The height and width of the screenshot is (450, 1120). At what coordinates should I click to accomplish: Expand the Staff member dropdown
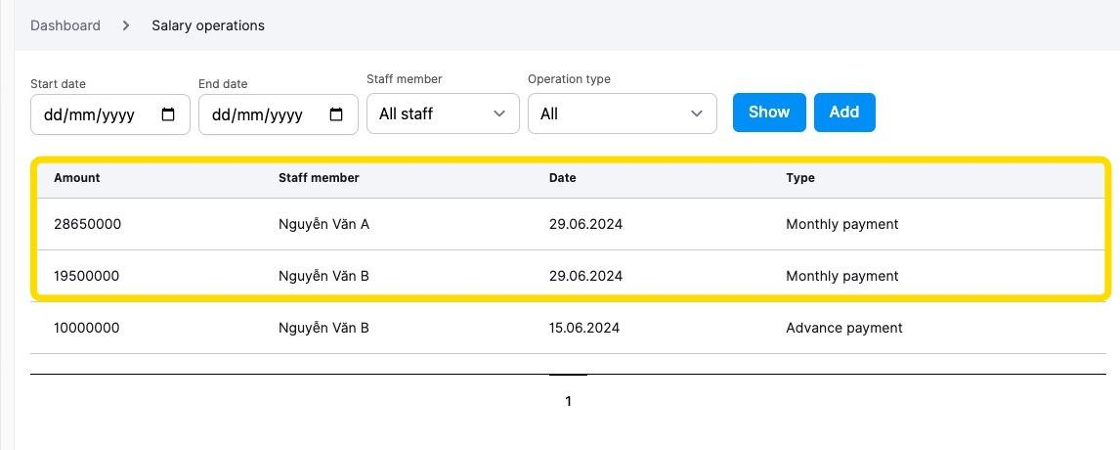point(443,114)
